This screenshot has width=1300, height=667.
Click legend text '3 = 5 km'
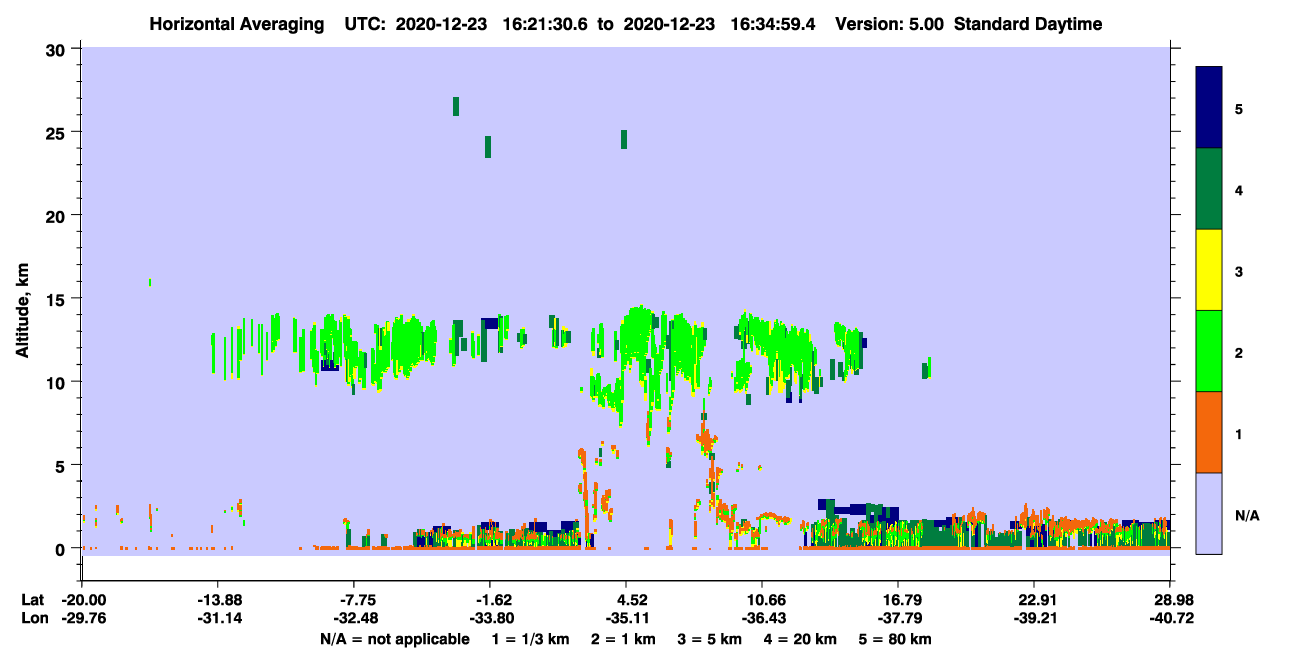(709, 639)
